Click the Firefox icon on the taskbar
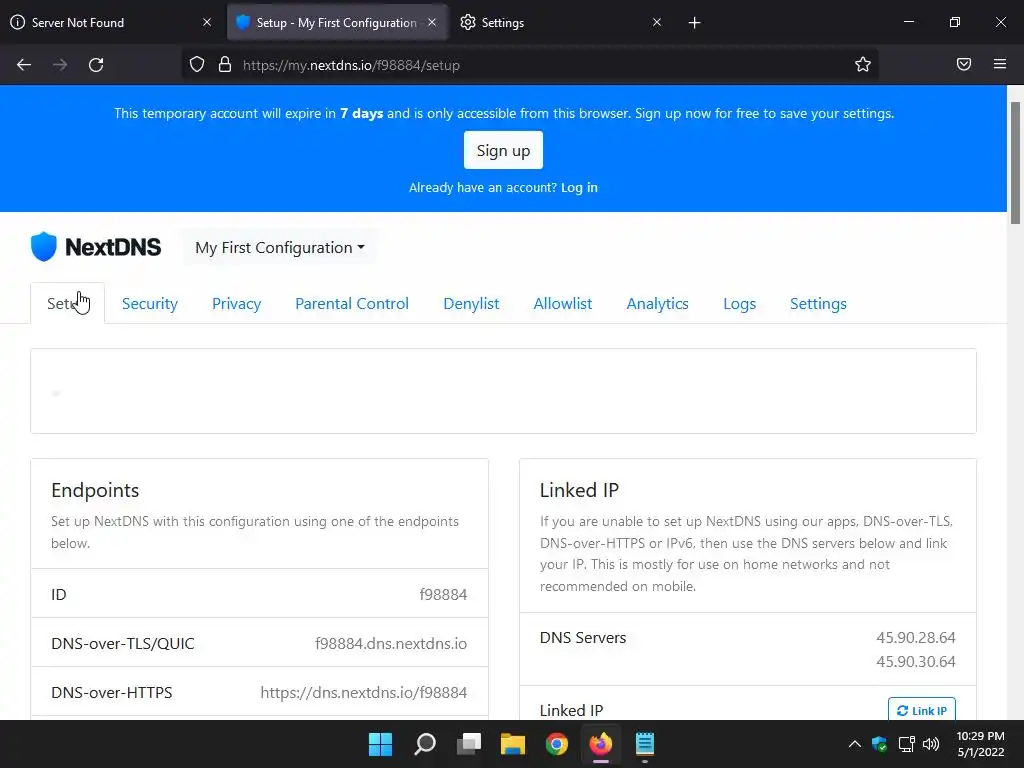 [x=601, y=744]
